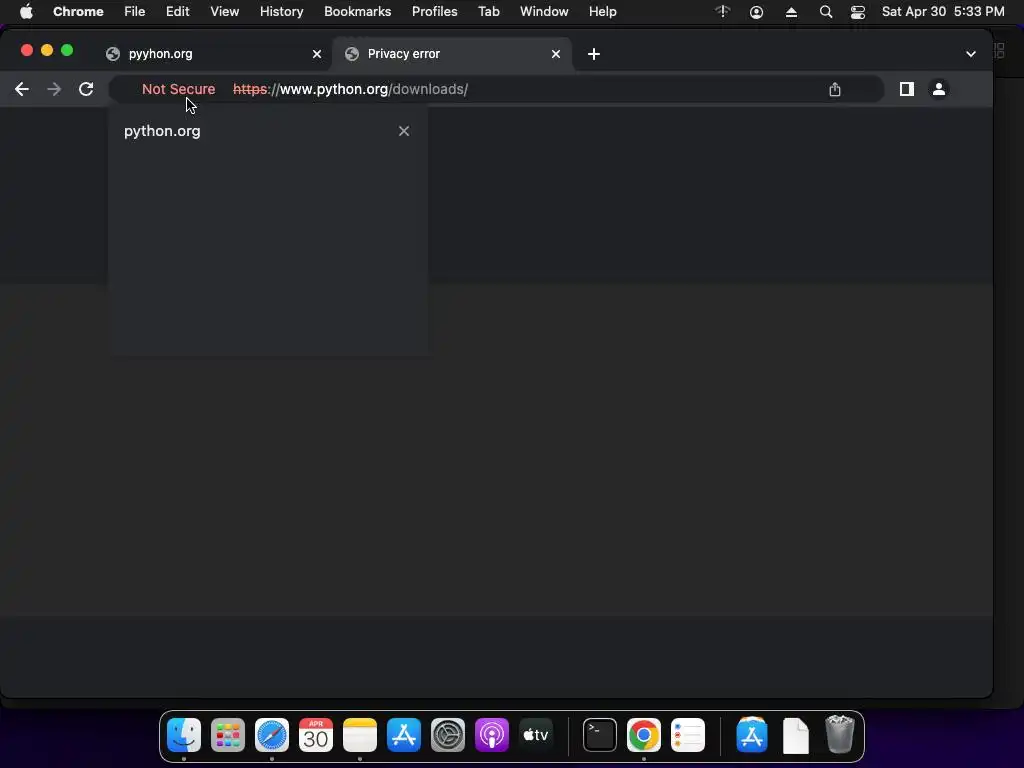Open the File menu
The image size is (1024, 768).
pyautogui.click(x=135, y=12)
